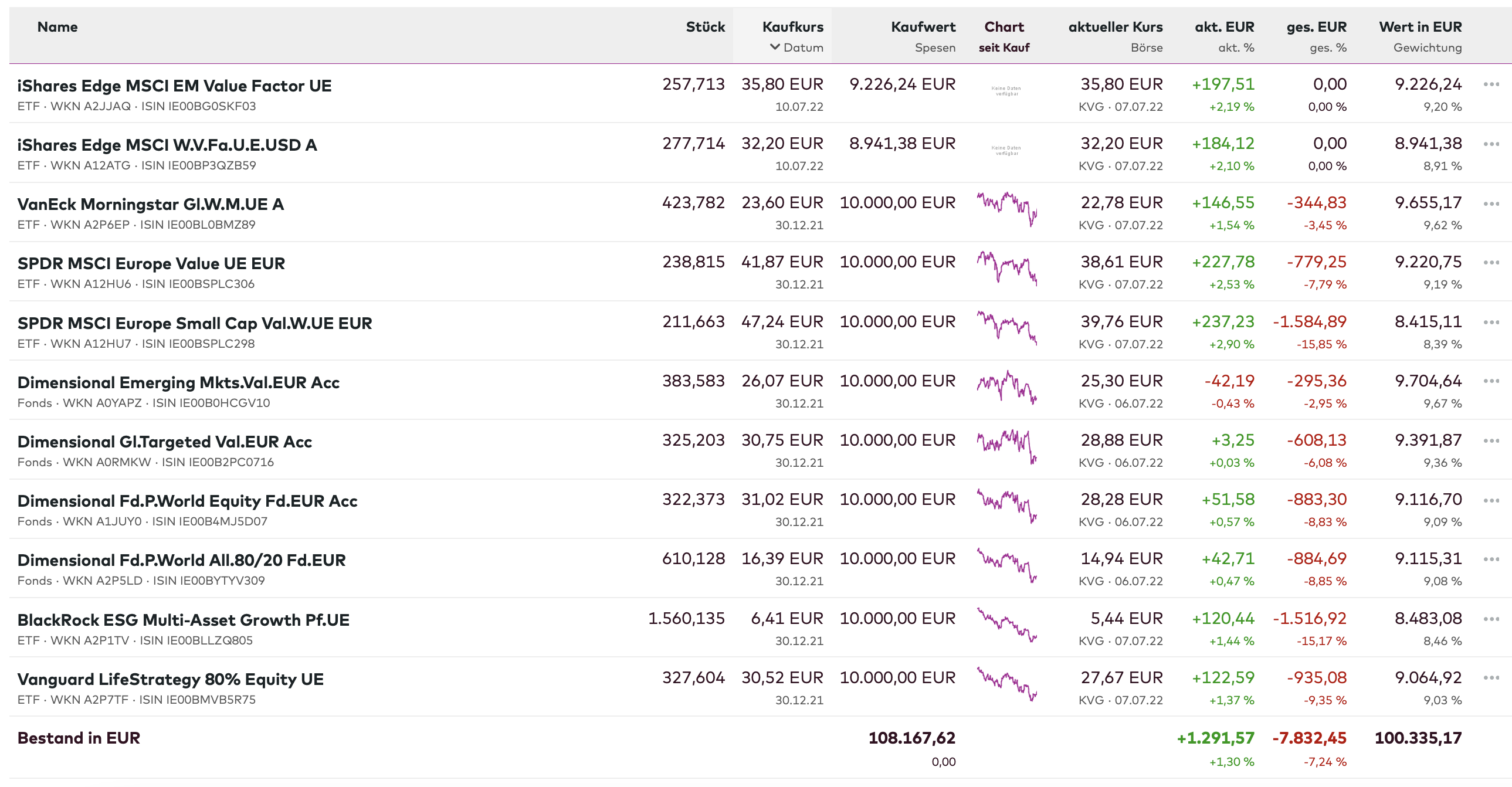
Task: Sort by Wert in EUR header
Action: coord(1420,27)
